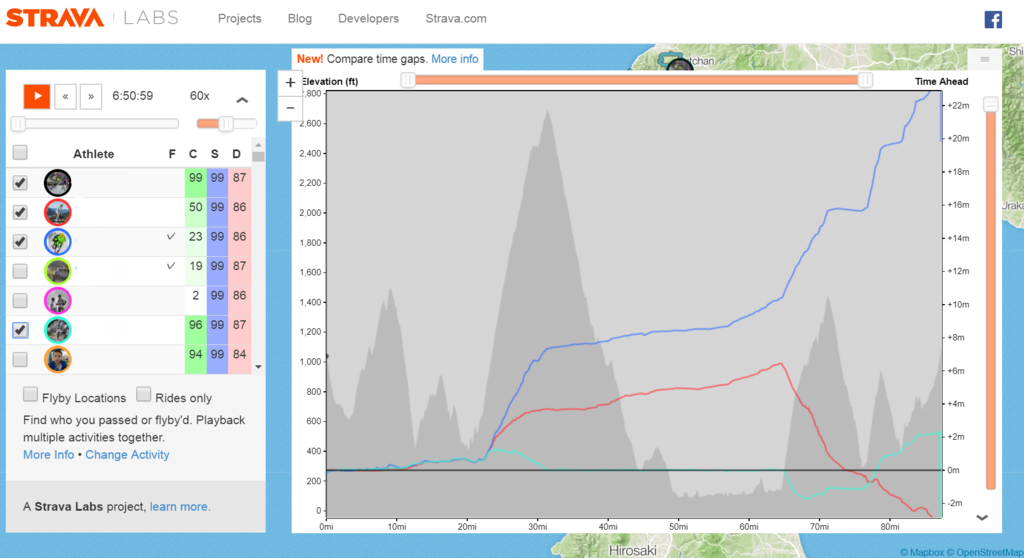Viewport: 1024px width, 558px height.
Task: Uncheck the black-avatar athlete row checkbox
Action: tap(20, 183)
